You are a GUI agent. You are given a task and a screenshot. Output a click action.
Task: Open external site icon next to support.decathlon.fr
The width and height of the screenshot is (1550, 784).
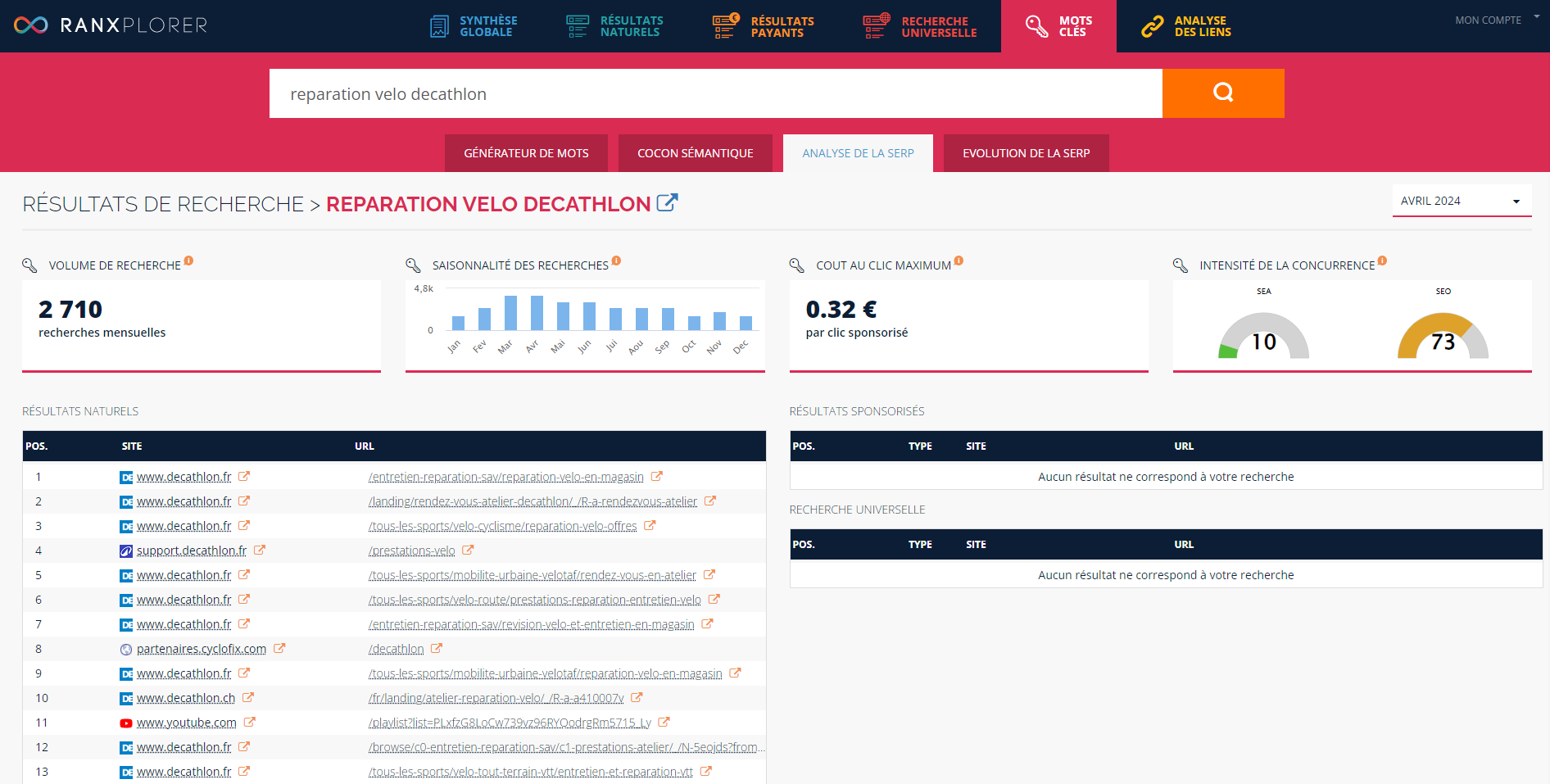tap(260, 550)
